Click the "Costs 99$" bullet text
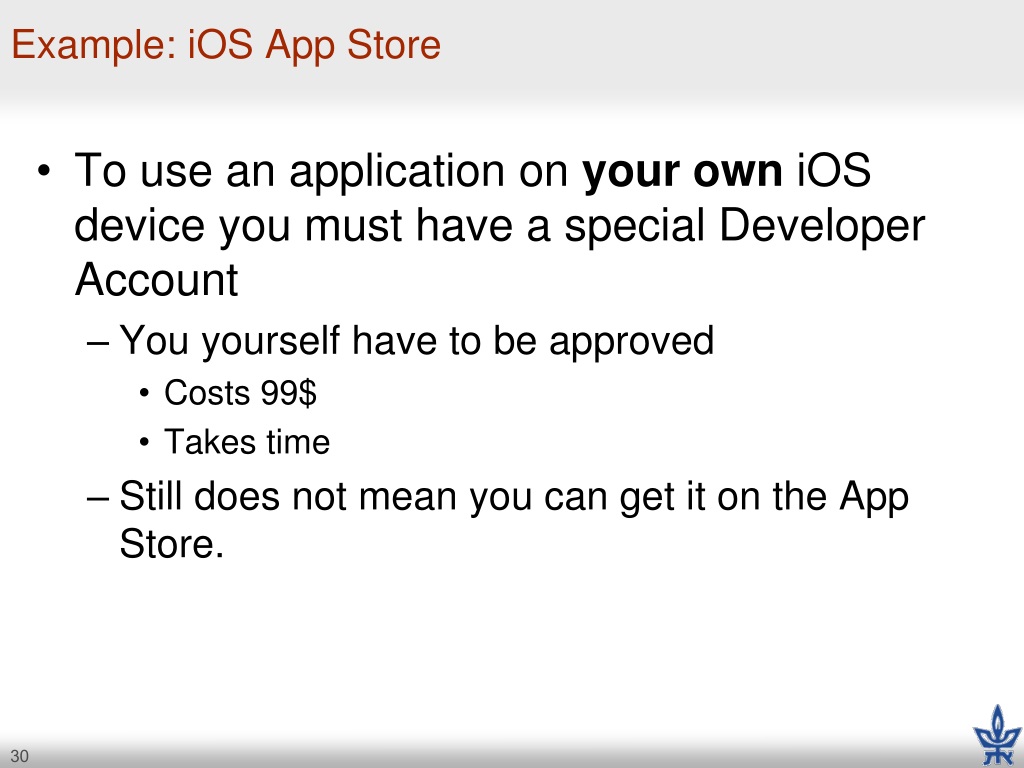 (x=240, y=393)
